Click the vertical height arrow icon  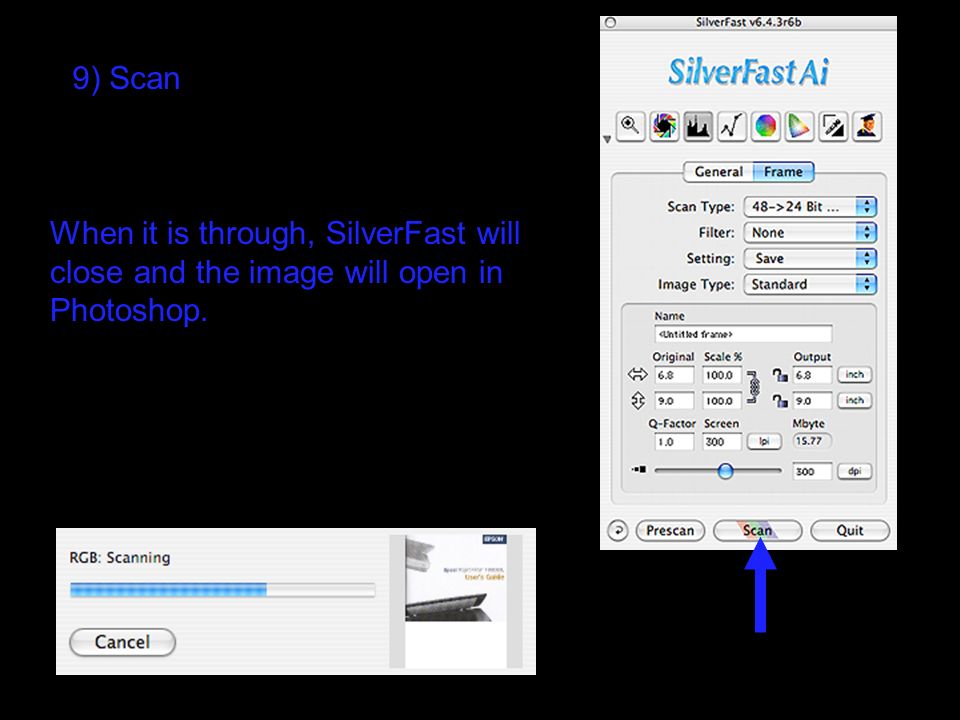tap(637, 400)
